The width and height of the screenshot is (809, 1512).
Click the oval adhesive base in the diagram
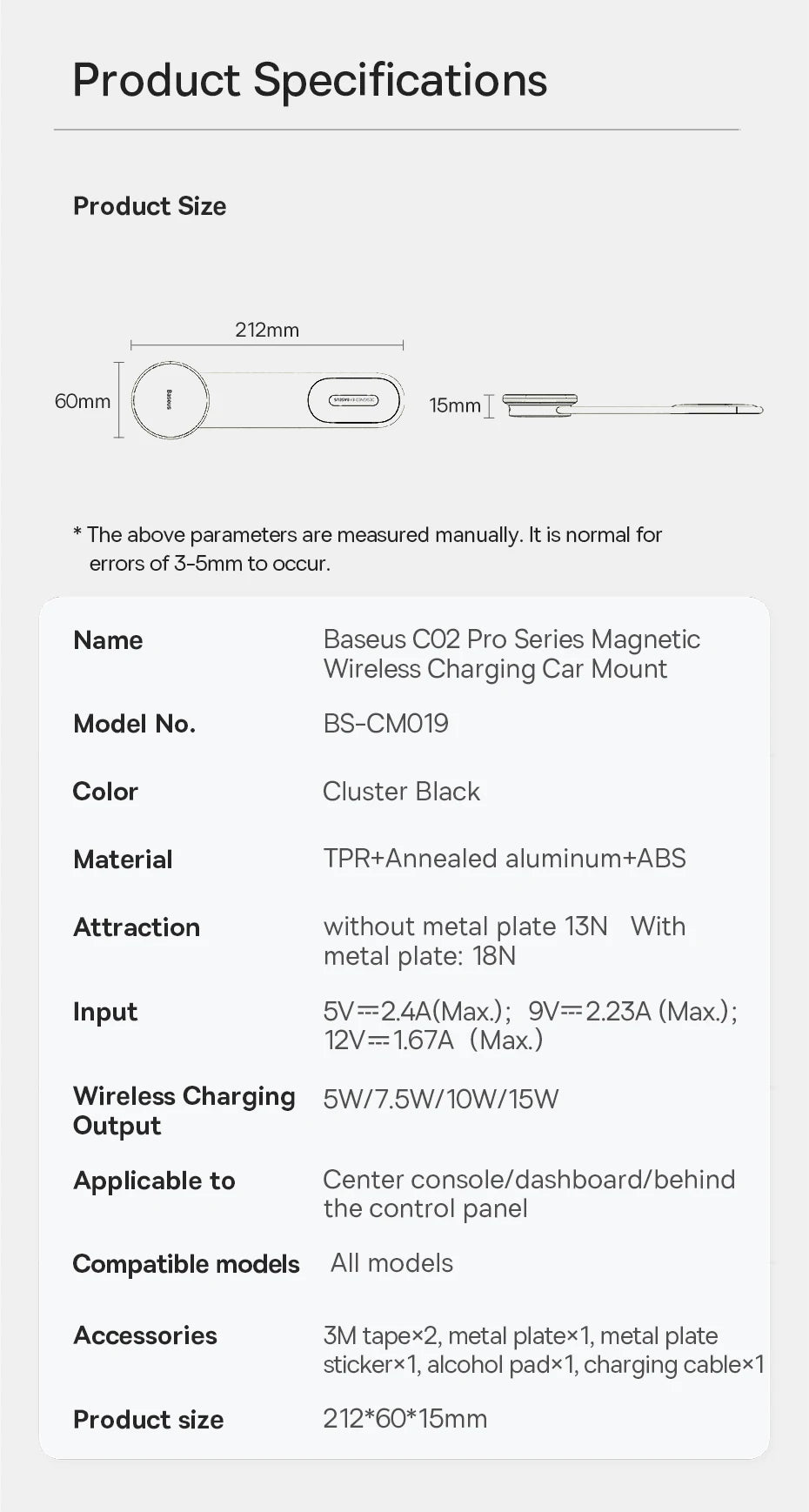pos(355,401)
